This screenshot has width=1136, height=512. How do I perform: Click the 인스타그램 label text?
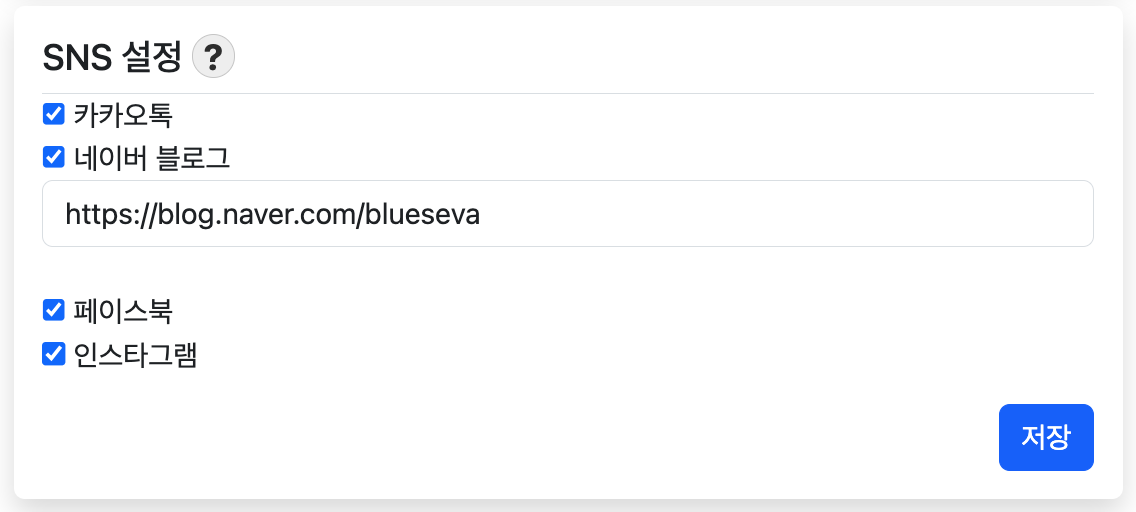135,355
